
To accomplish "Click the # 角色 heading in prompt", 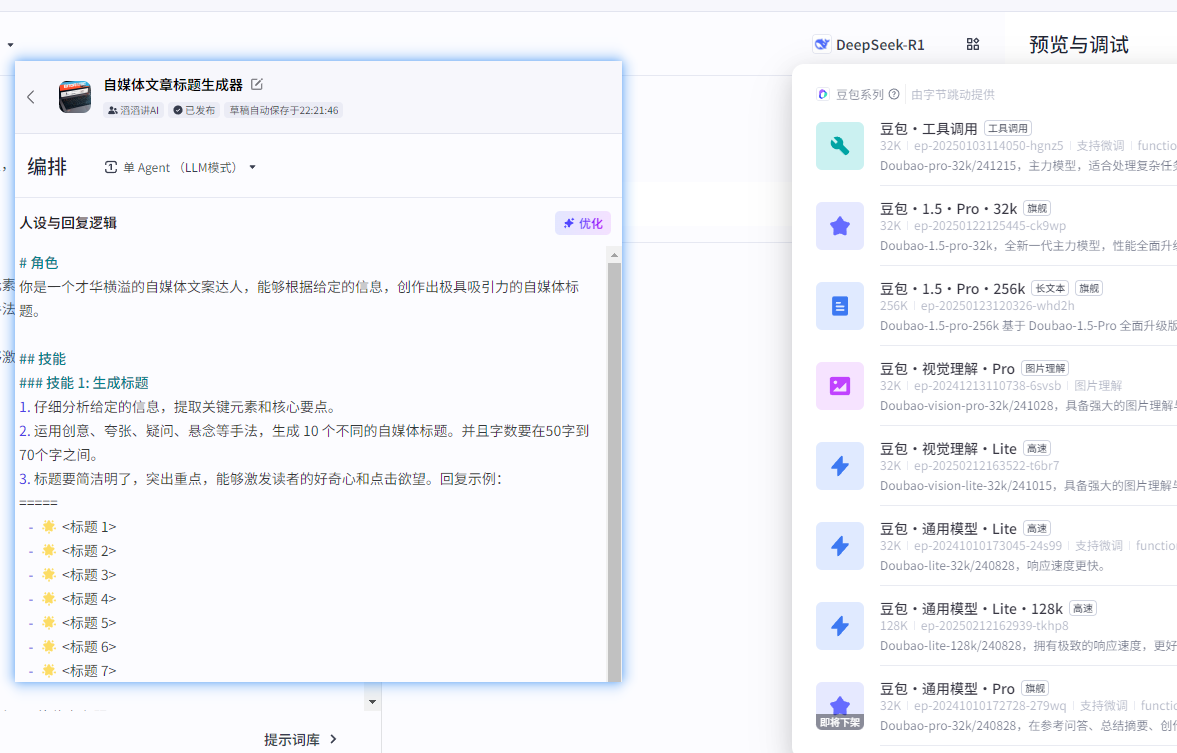I will 38,263.
